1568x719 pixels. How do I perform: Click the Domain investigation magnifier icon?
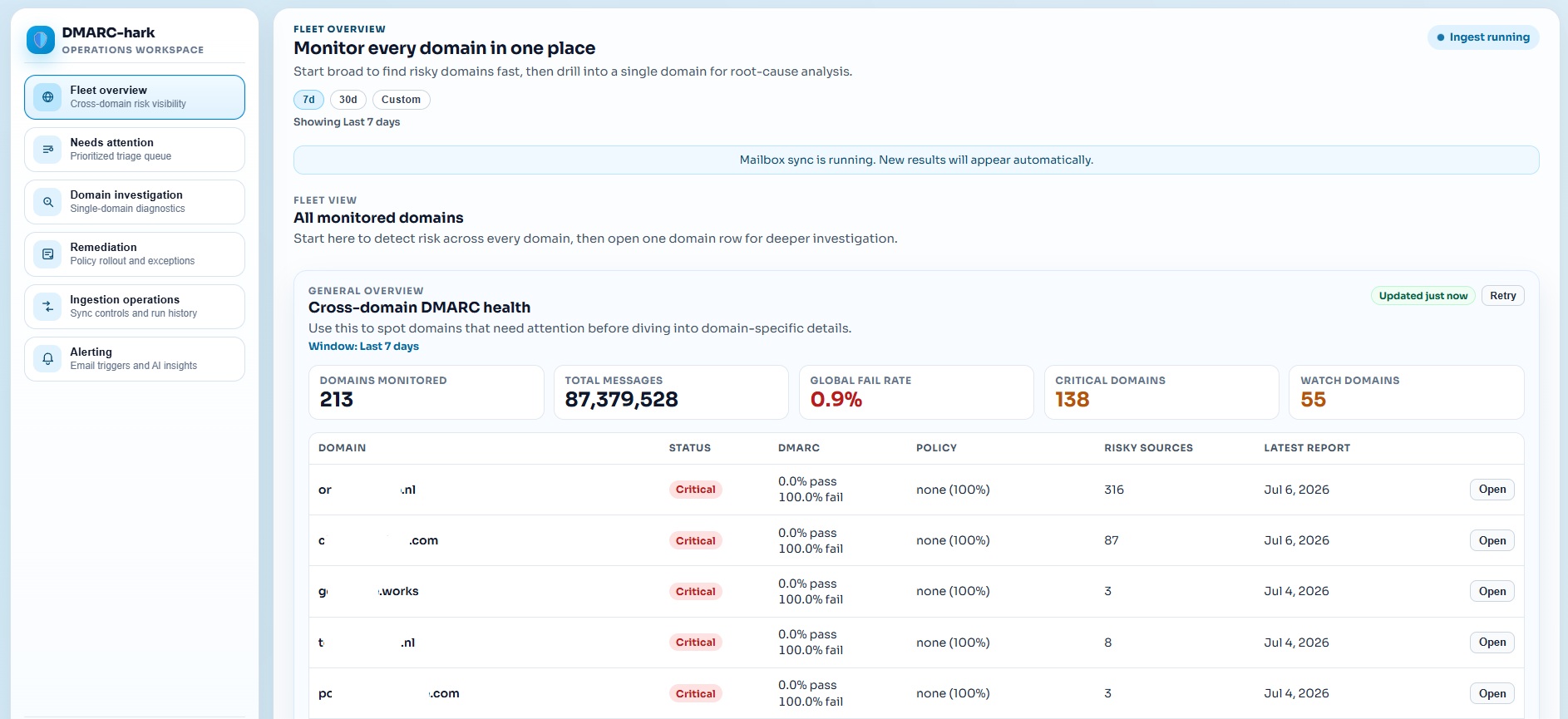(x=48, y=202)
